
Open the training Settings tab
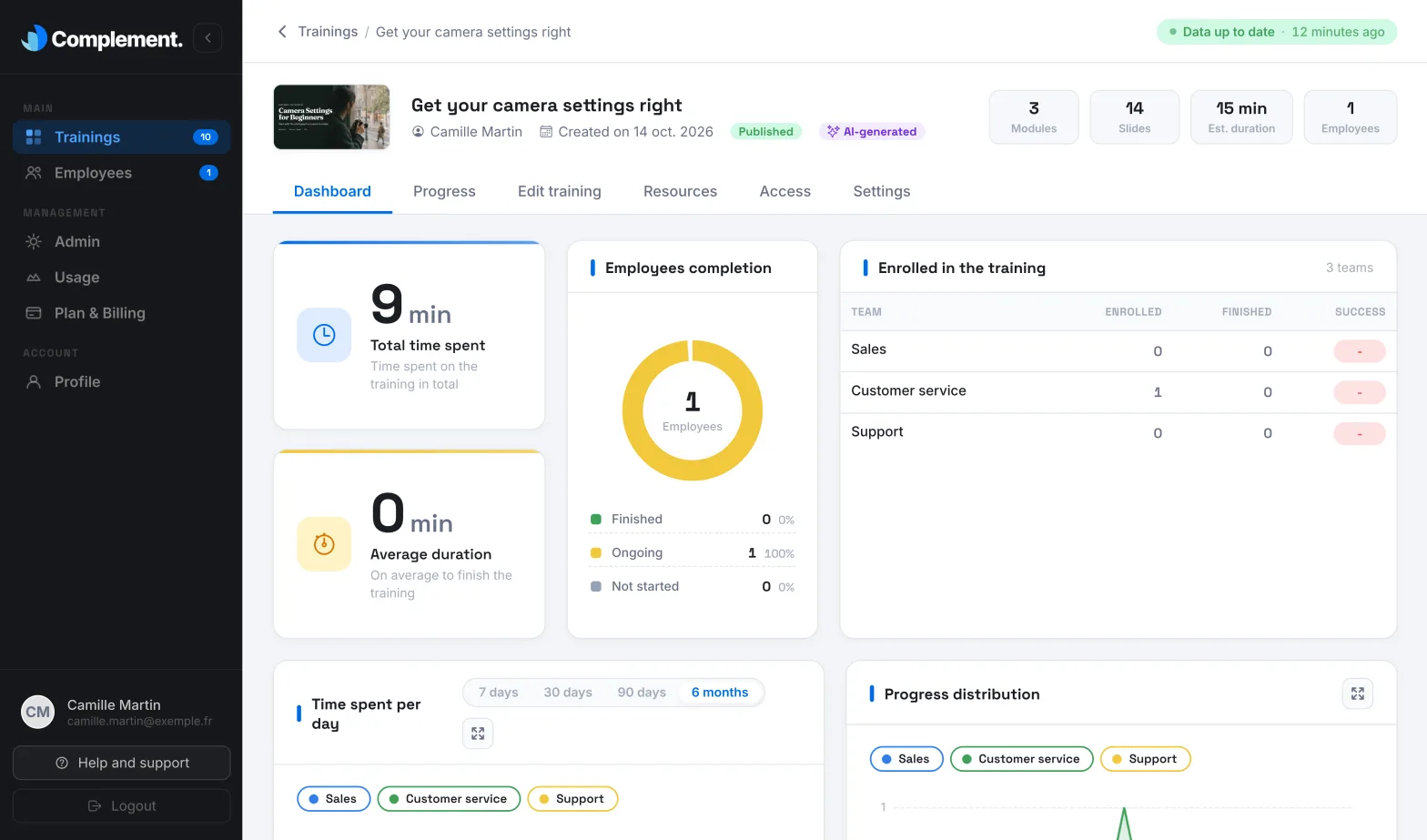[882, 191]
